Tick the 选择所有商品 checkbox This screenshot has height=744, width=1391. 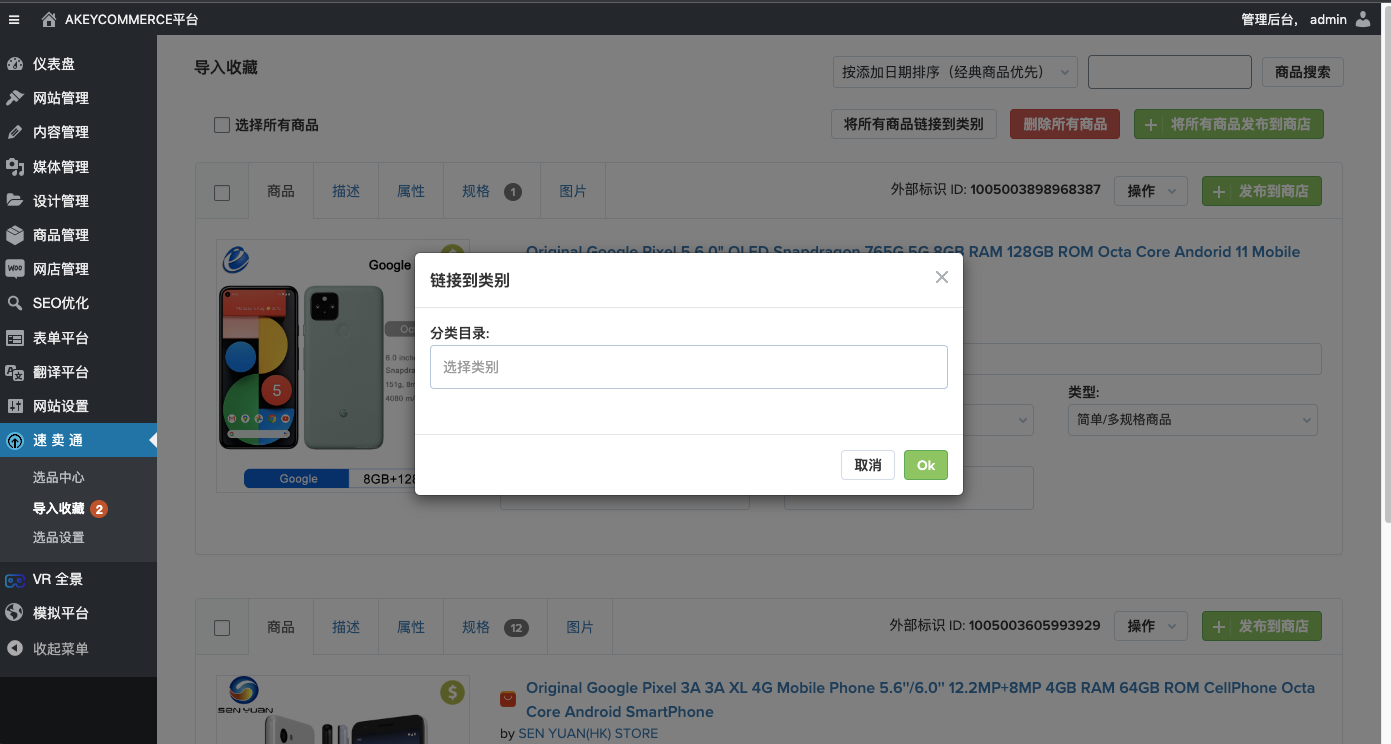pos(222,125)
